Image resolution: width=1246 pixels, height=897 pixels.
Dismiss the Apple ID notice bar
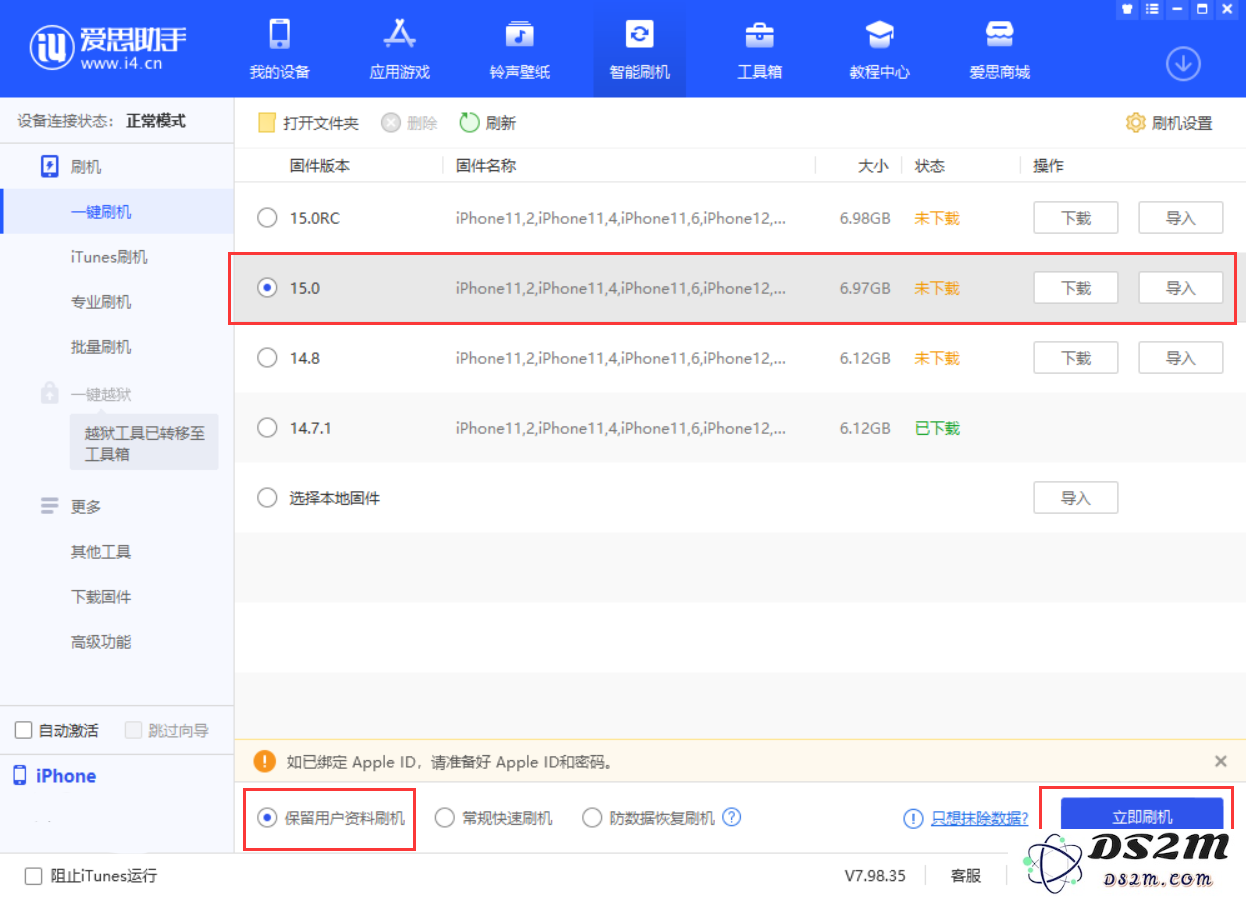[x=1220, y=761]
